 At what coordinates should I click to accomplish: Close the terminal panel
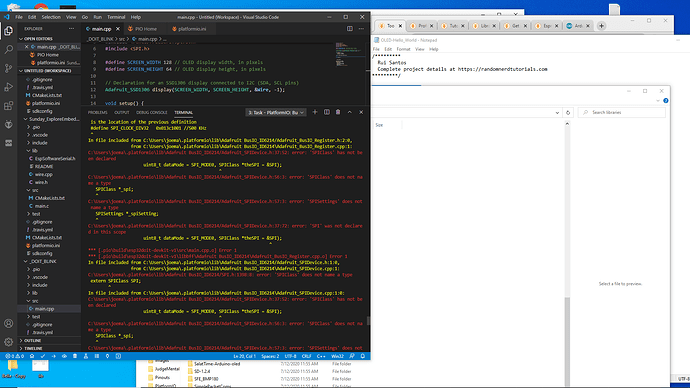click(x=361, y=112)
